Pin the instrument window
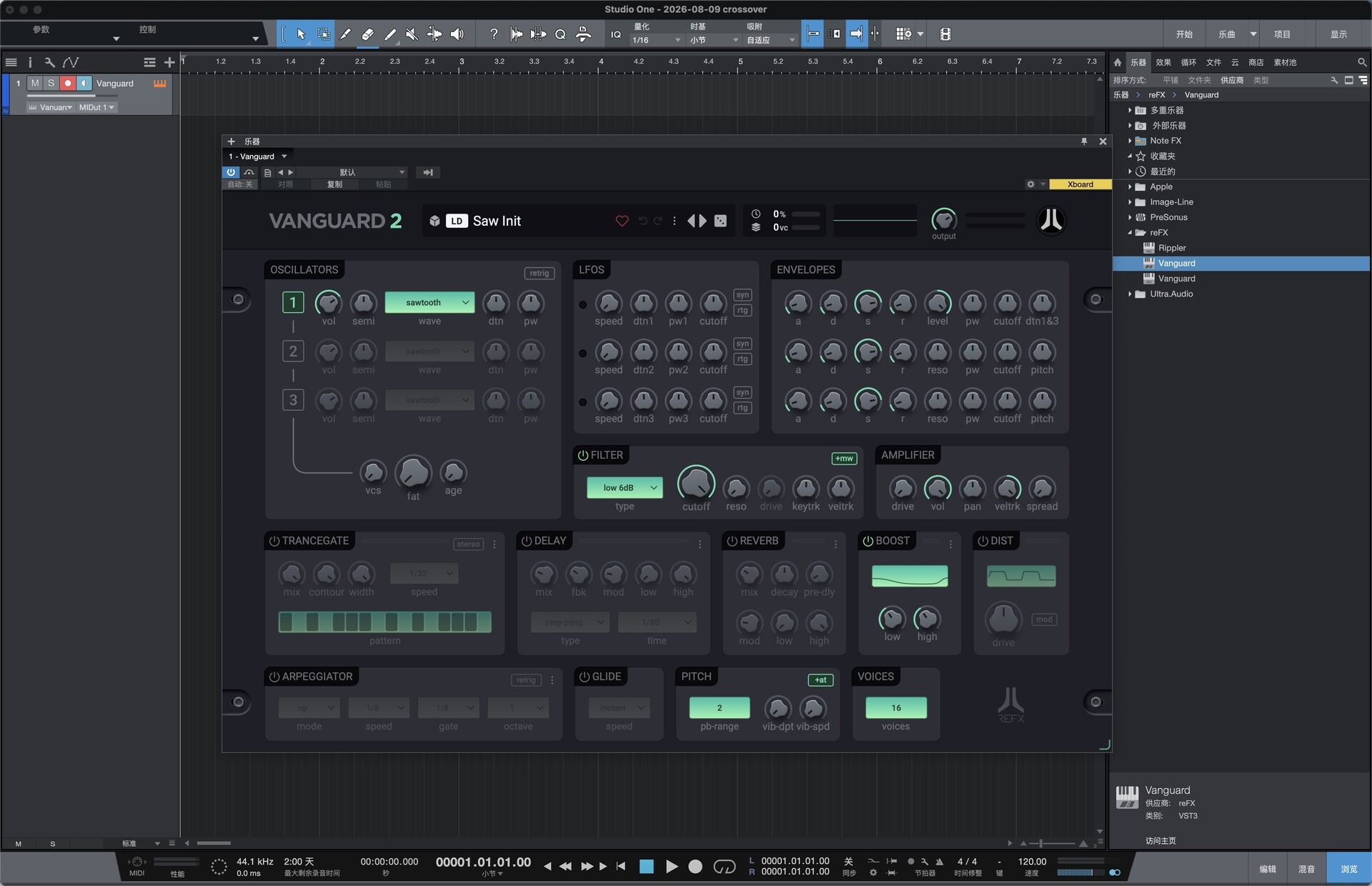 coord(1084,141)
